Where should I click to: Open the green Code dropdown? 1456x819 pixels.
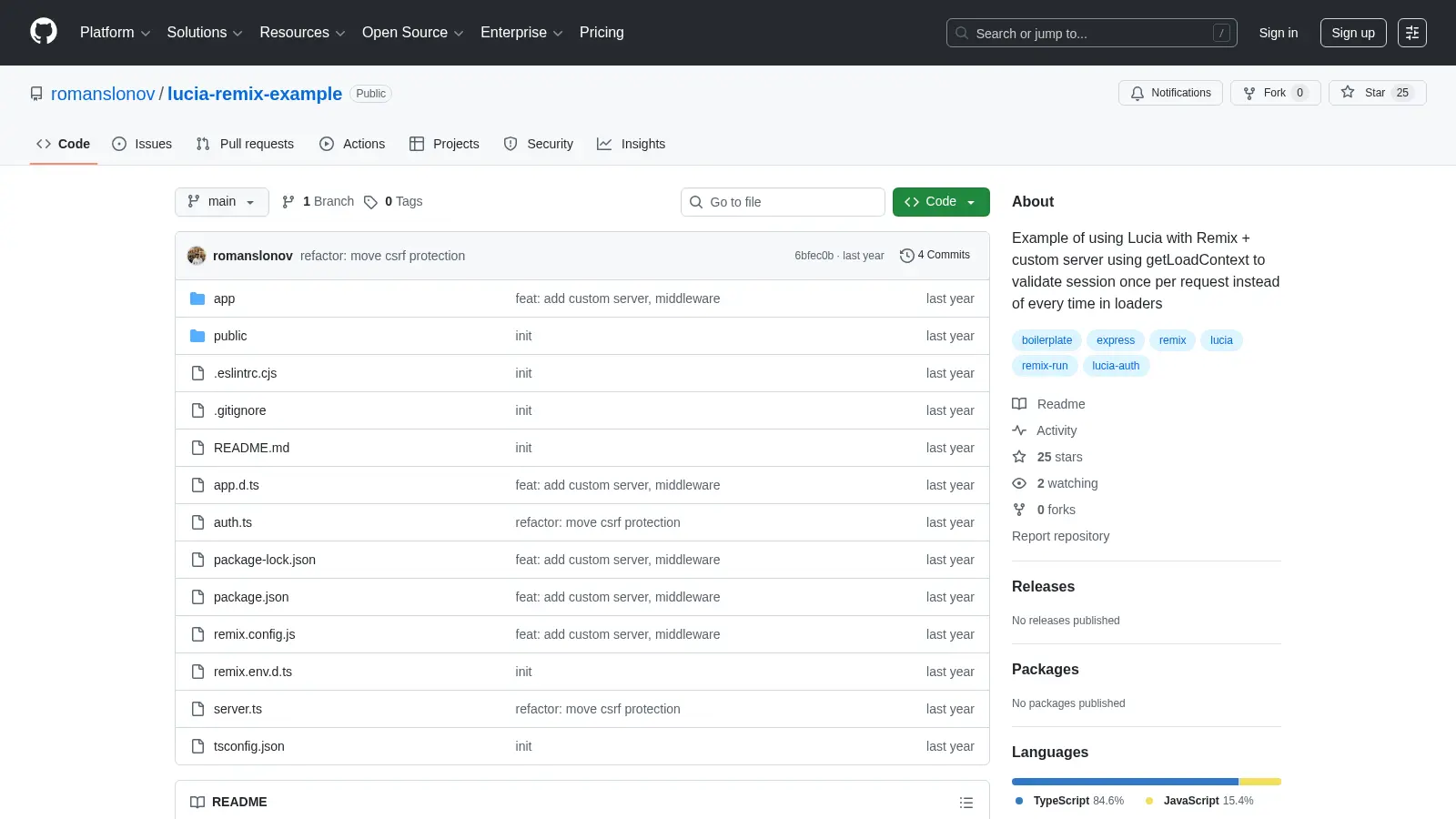pos(941,202)
